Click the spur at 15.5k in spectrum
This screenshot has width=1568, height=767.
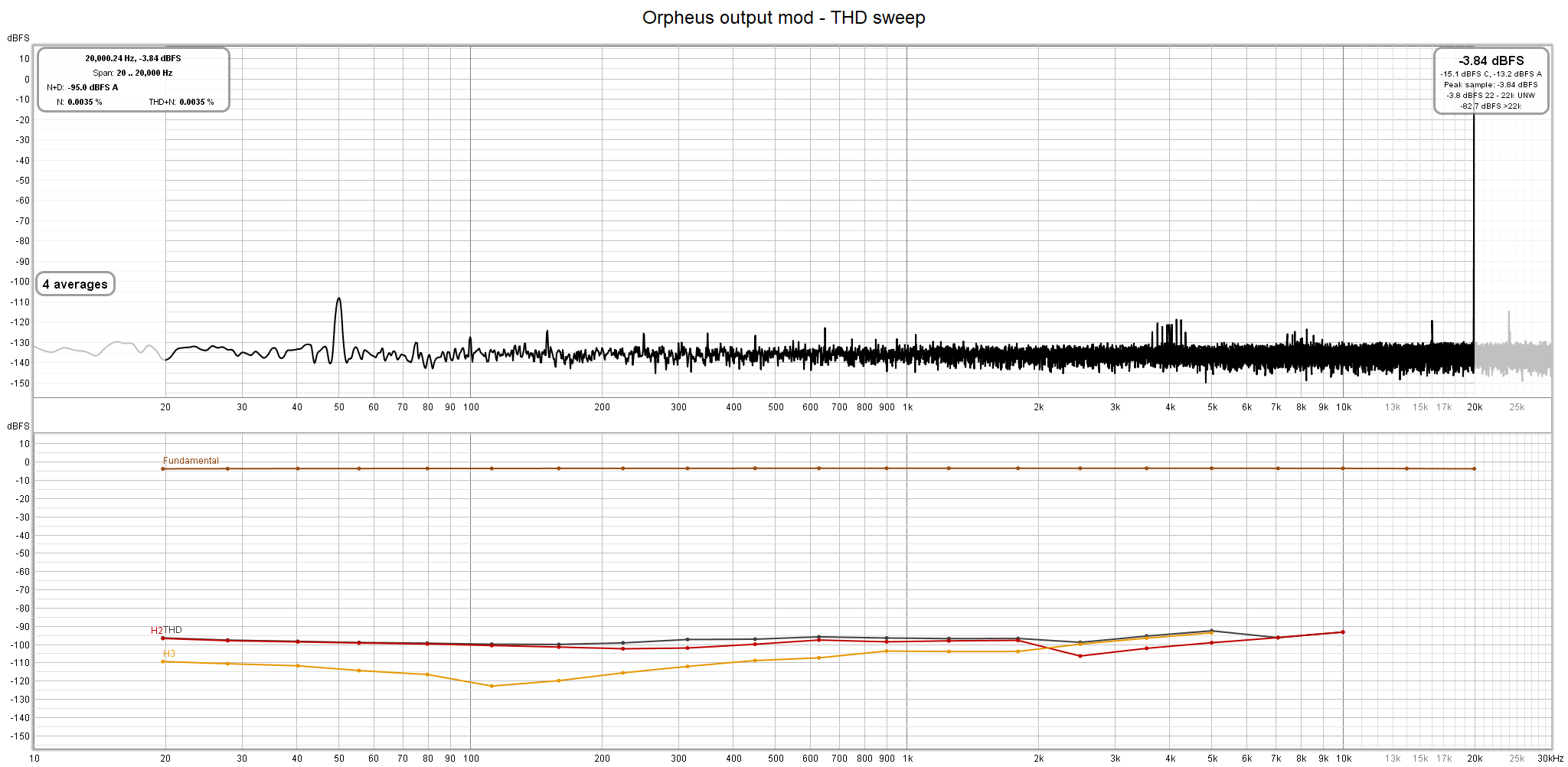click(1432, 323)
